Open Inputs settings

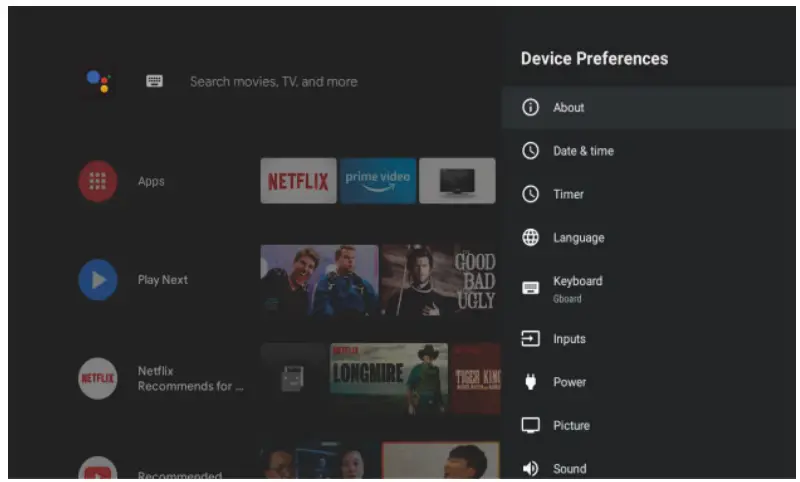tap(648, 339)
